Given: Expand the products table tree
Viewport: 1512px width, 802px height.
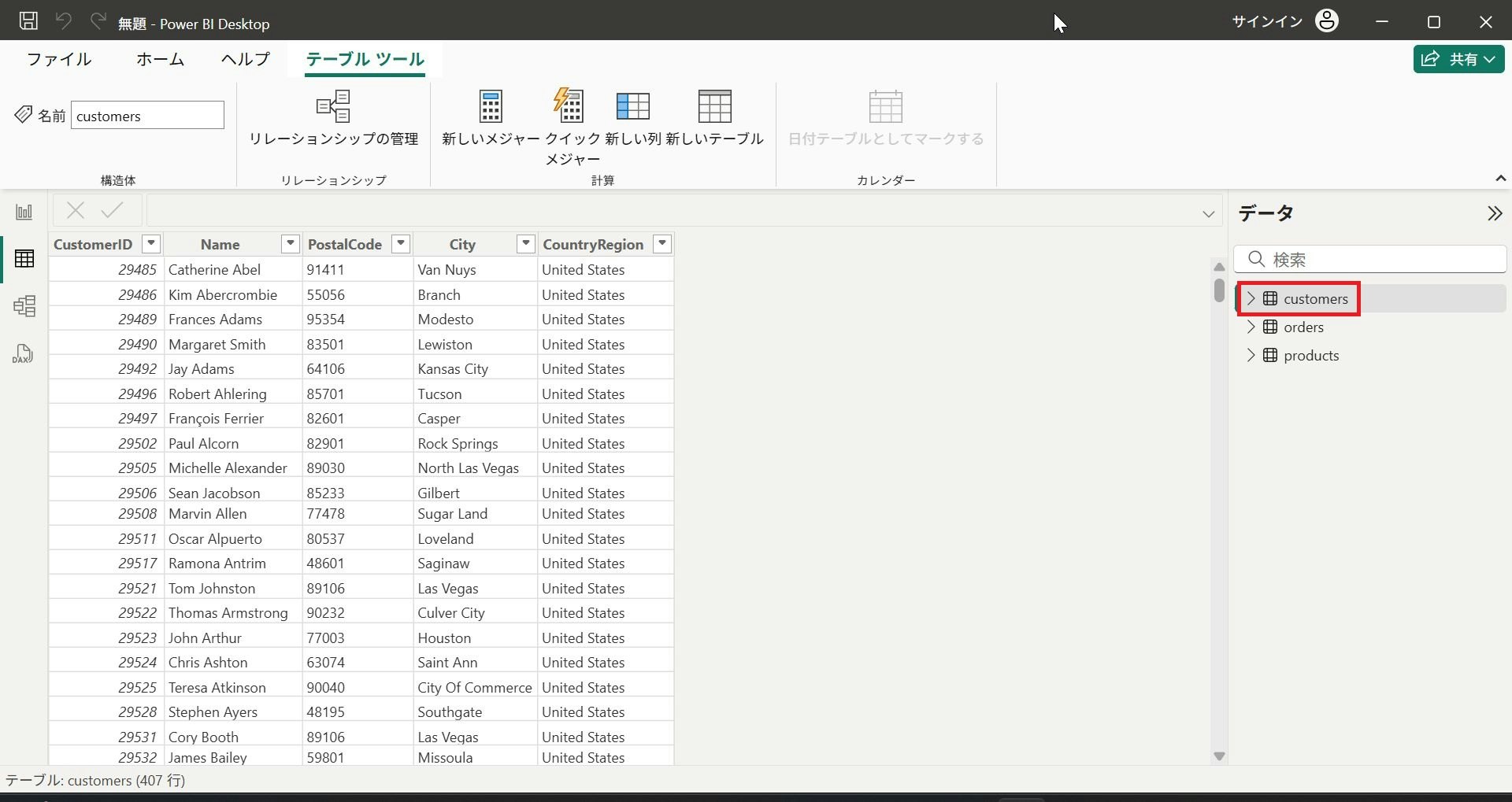Looking at the screenshot, I should coord(1251,355).
